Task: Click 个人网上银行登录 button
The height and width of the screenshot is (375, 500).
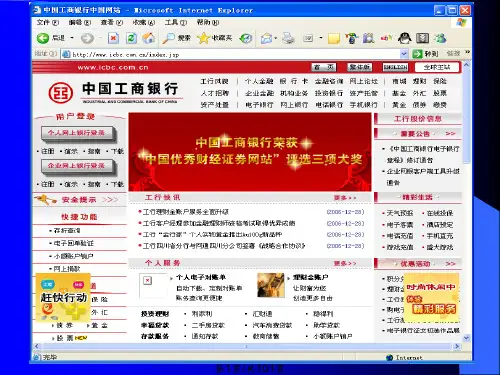Action: (x=78, y=134)
